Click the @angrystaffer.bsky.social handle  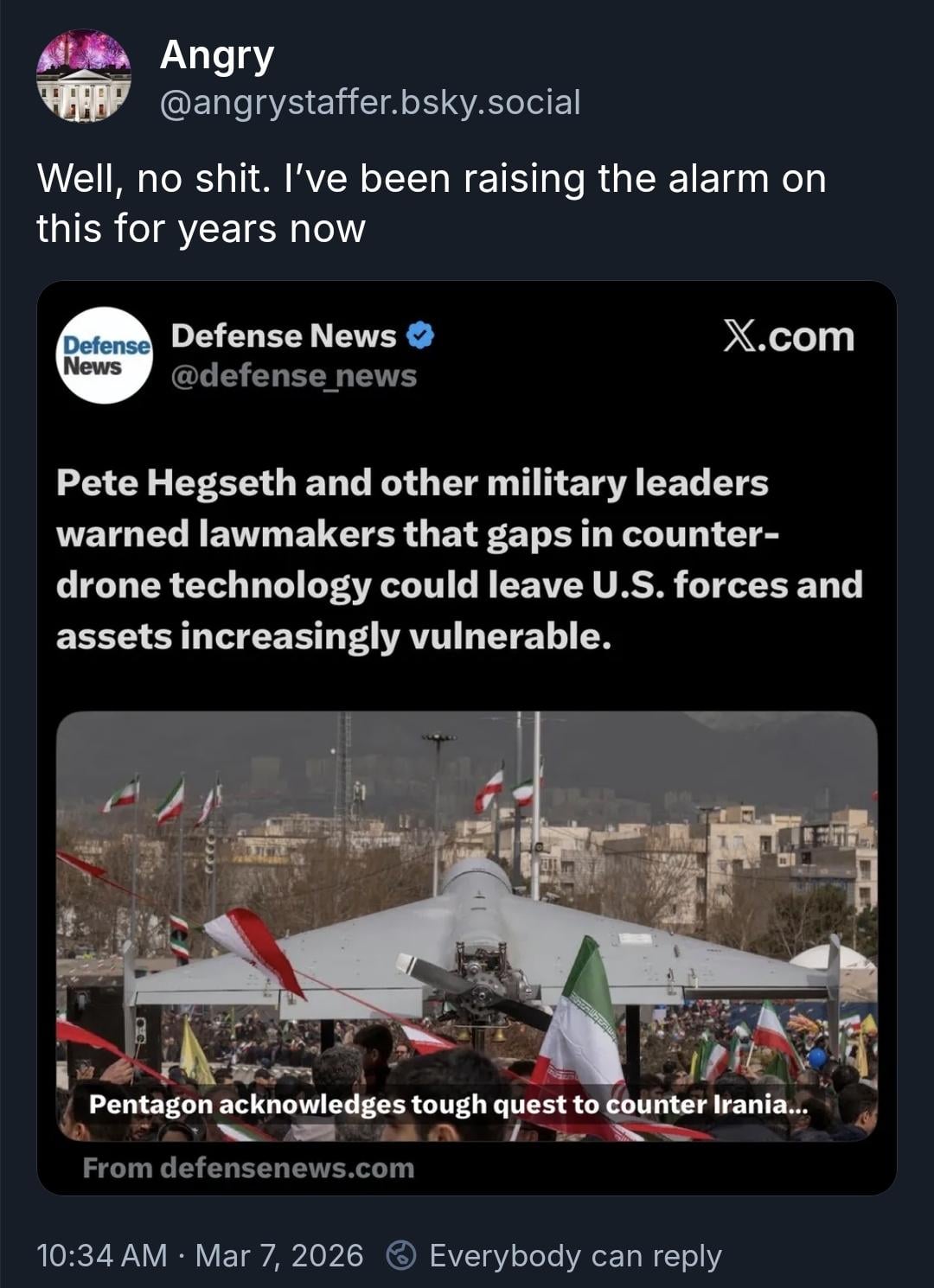[370, 102]
